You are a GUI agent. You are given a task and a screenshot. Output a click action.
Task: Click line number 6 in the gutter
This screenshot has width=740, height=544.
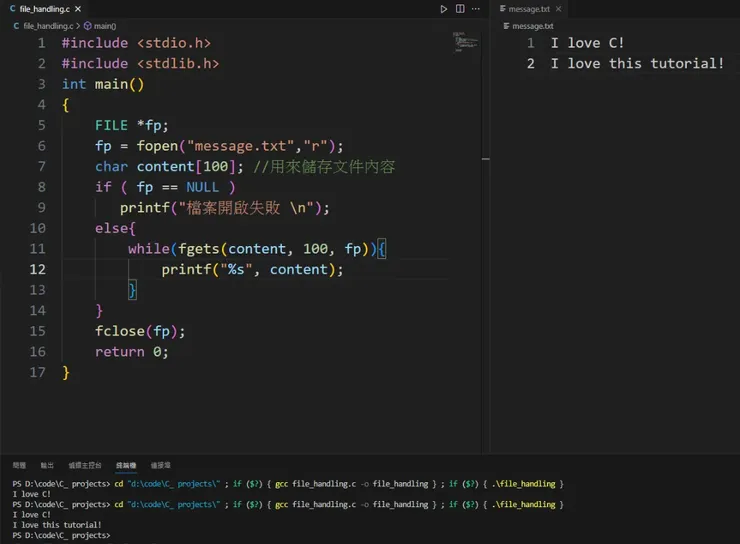pos(42,146)
